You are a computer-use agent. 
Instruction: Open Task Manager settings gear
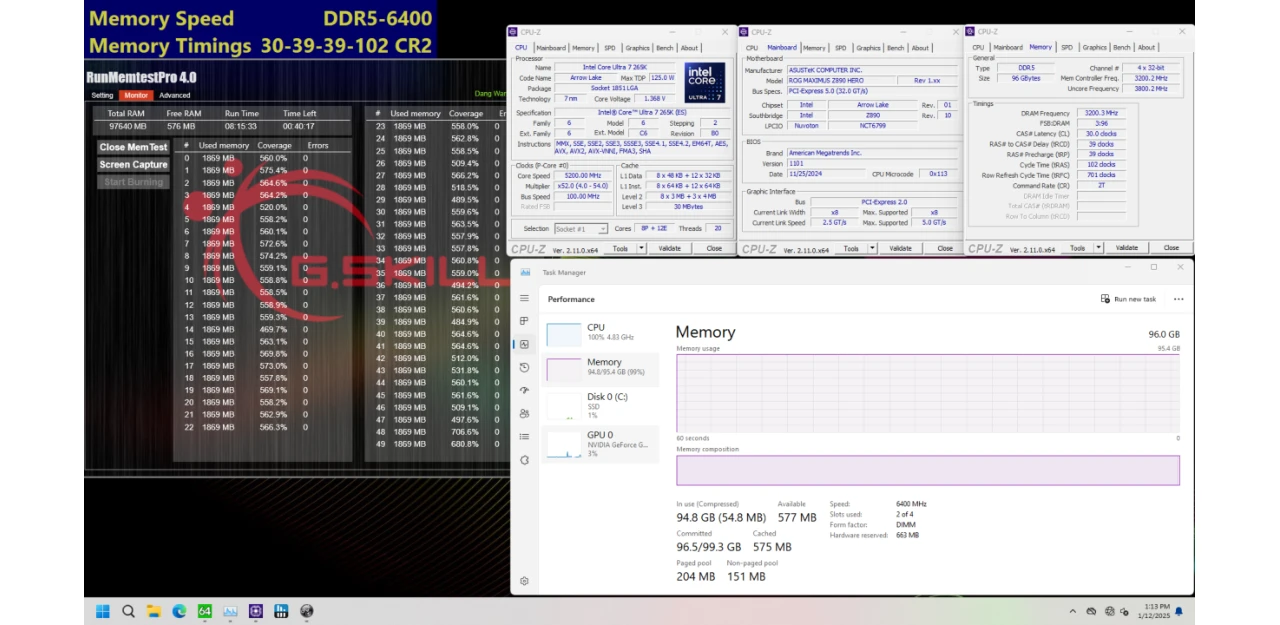click(x=524, y=581)
